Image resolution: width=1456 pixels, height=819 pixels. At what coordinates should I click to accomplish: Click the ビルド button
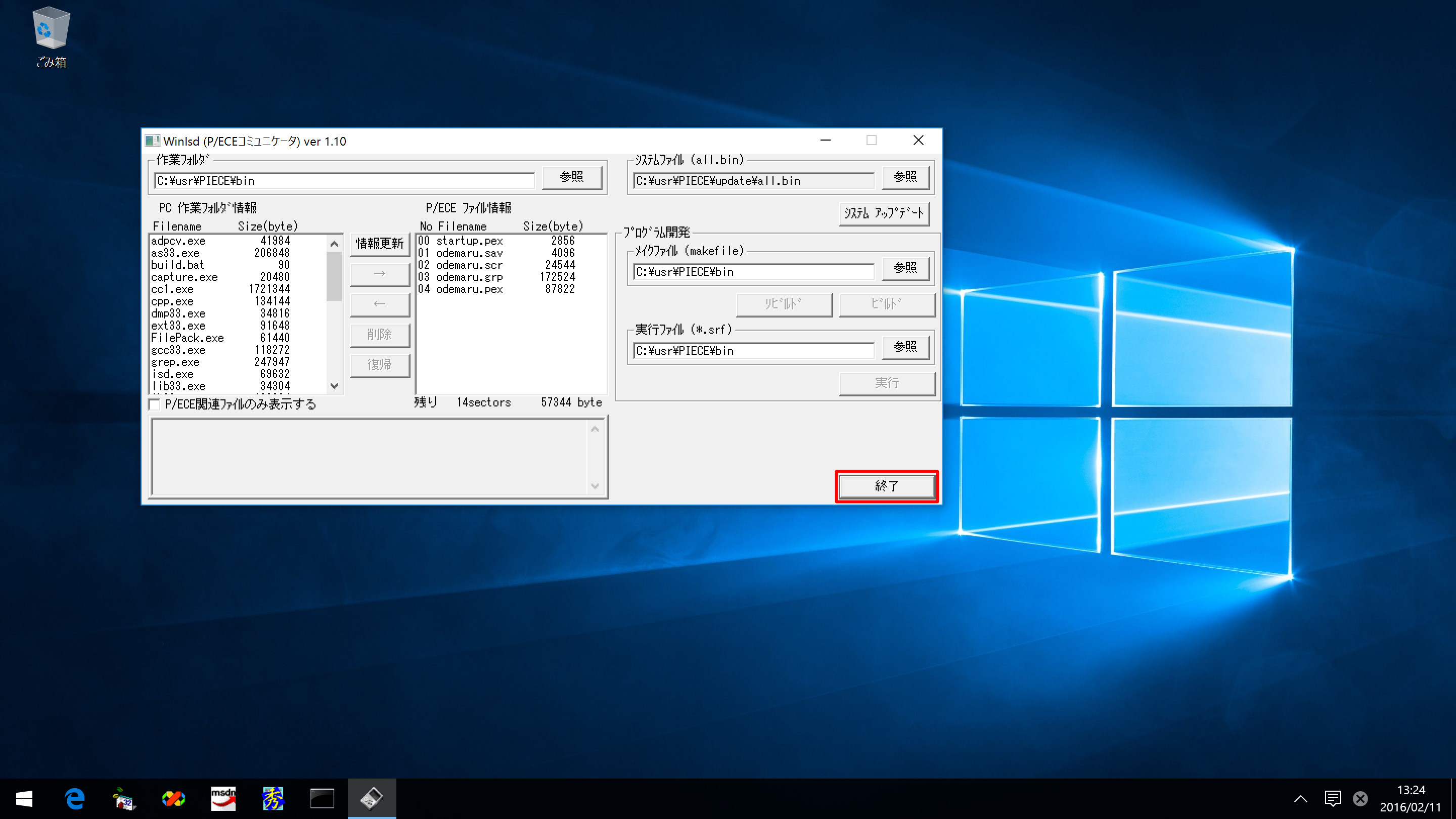(x=887, y=305)
